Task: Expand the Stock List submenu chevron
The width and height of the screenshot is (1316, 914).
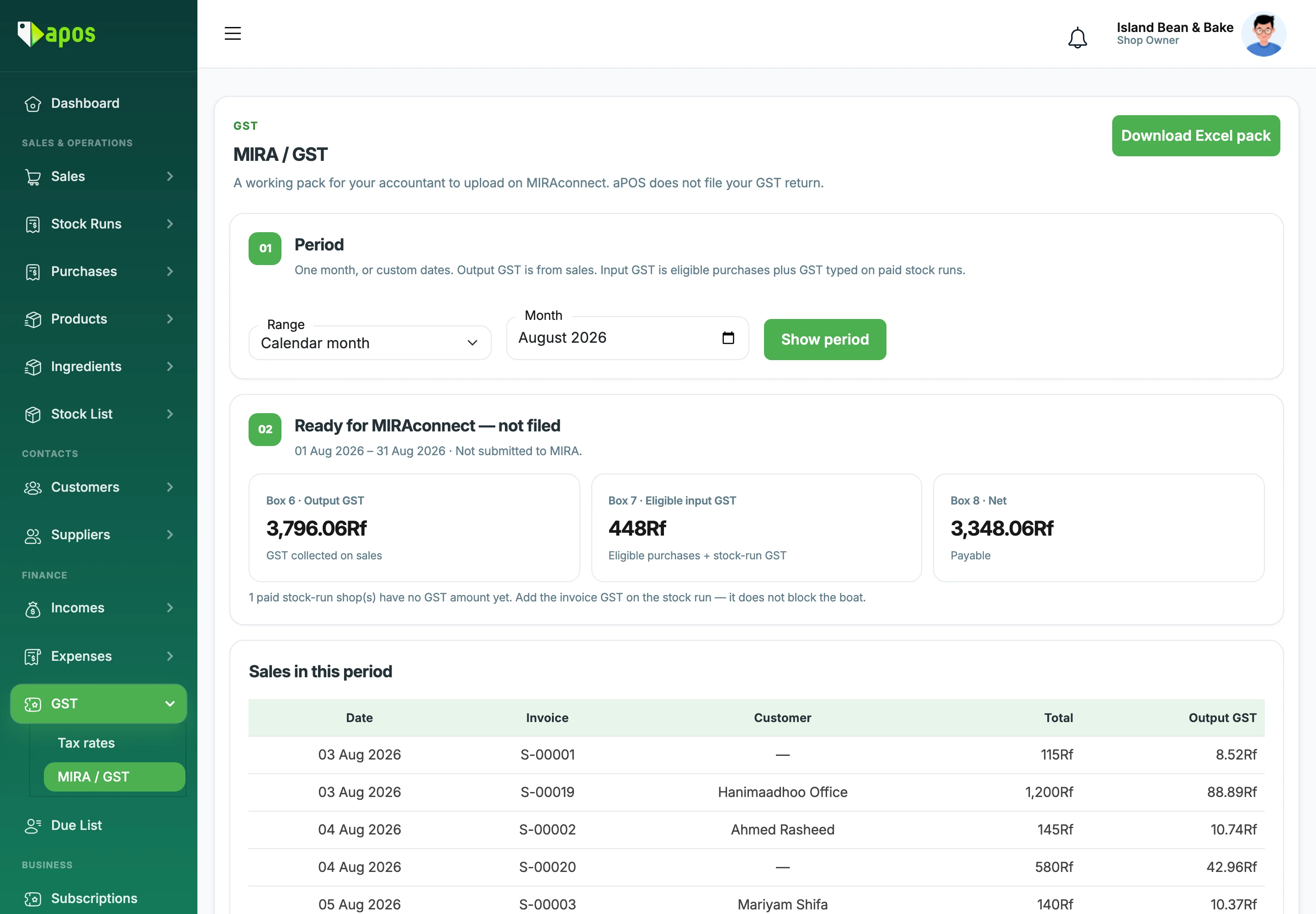Action: coord(170,414)
